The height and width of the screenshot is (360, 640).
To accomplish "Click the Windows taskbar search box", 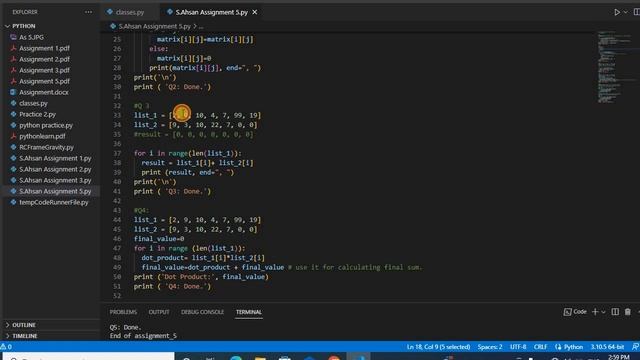I will pos(89,357).
